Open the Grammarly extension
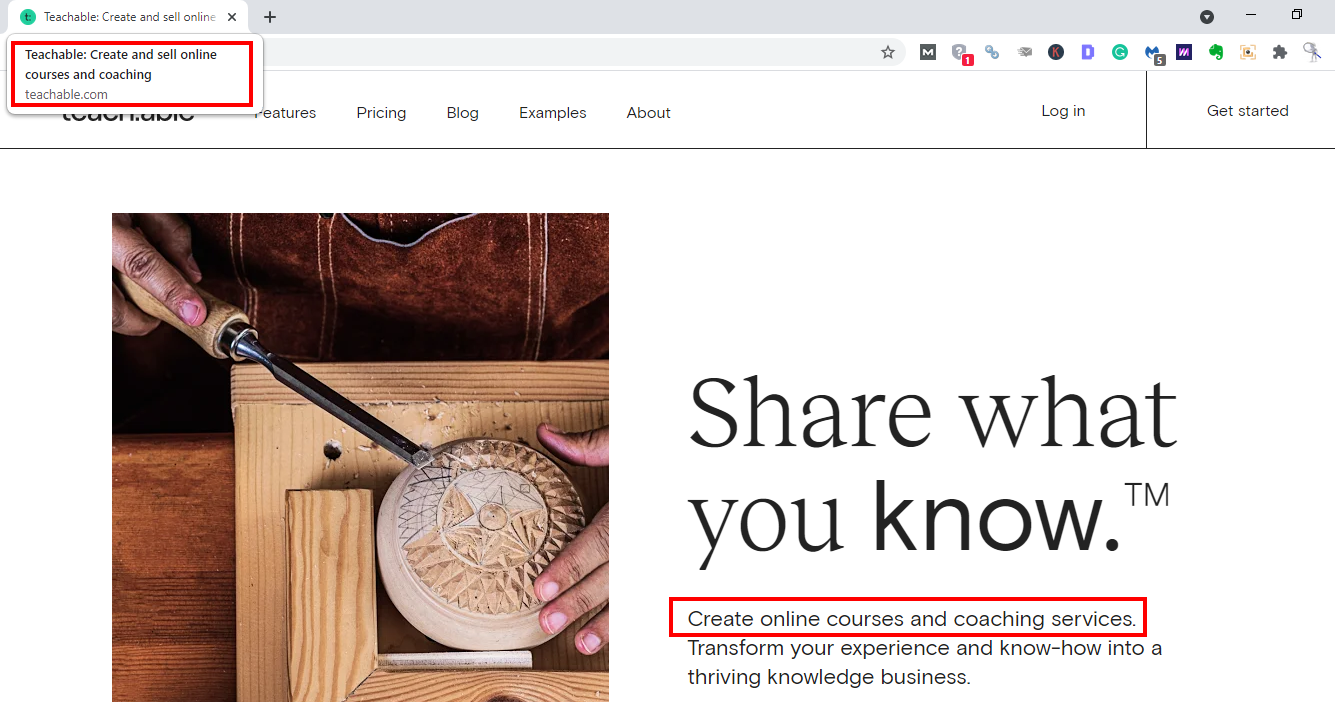 (x=1120, y=52)
